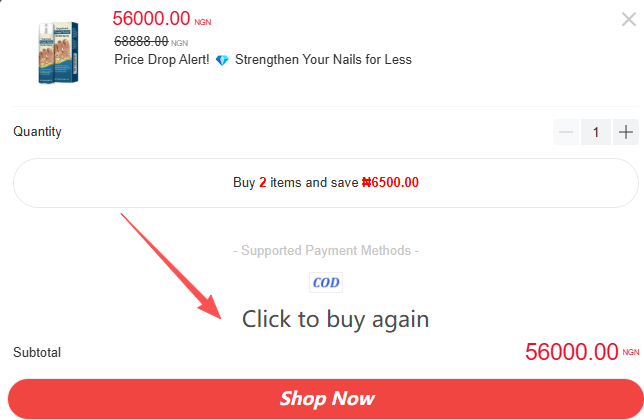The width and height of the screenshot is (644, 420).
Task: Click the 56000.00 NGN sale price at top
Action: (162, 18)
